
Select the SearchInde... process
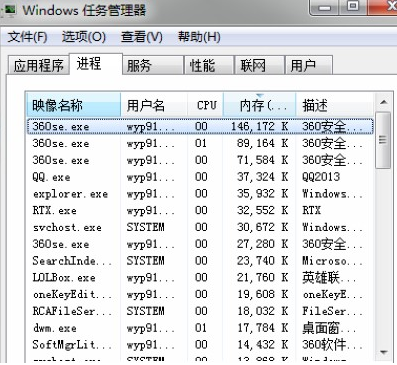coord(200,261)
